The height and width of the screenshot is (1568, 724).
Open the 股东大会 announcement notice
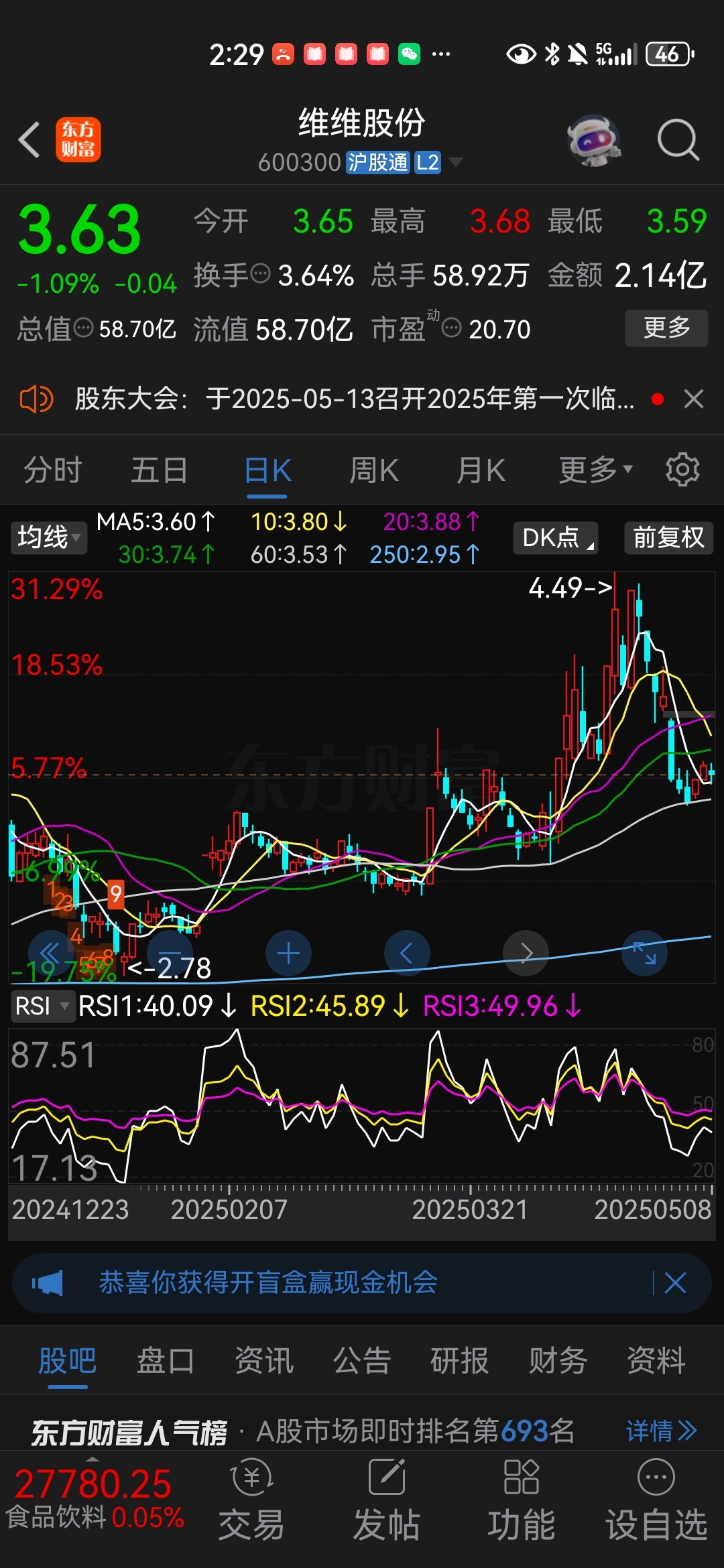click(355, 399)
